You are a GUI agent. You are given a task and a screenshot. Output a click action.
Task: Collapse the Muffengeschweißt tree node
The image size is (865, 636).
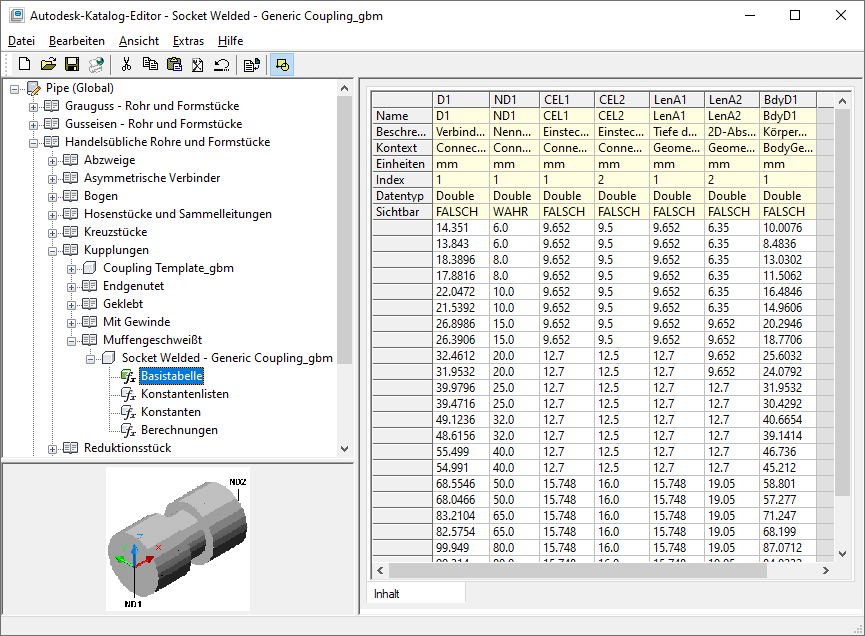tap(72, 340)
